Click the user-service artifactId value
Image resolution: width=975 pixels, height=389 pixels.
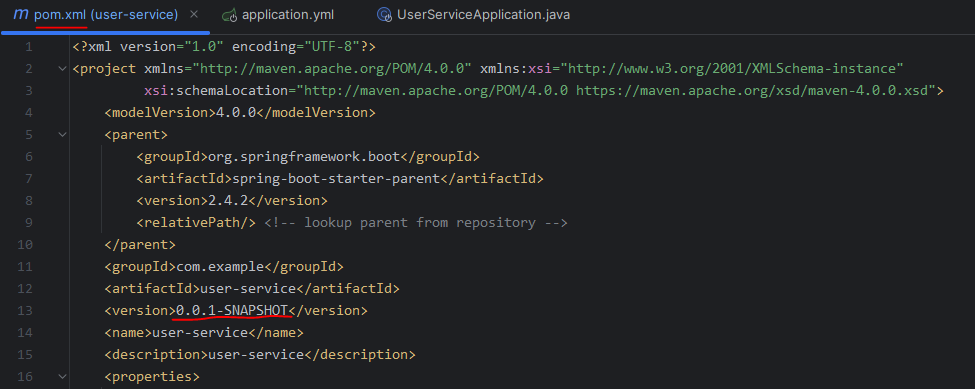tap(247, 288)
